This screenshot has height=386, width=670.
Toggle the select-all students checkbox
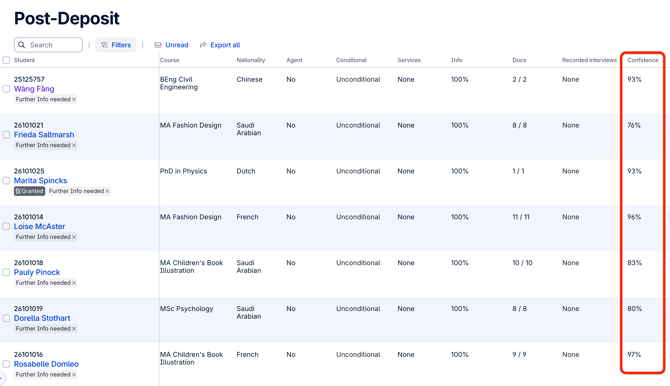(6, 60)
